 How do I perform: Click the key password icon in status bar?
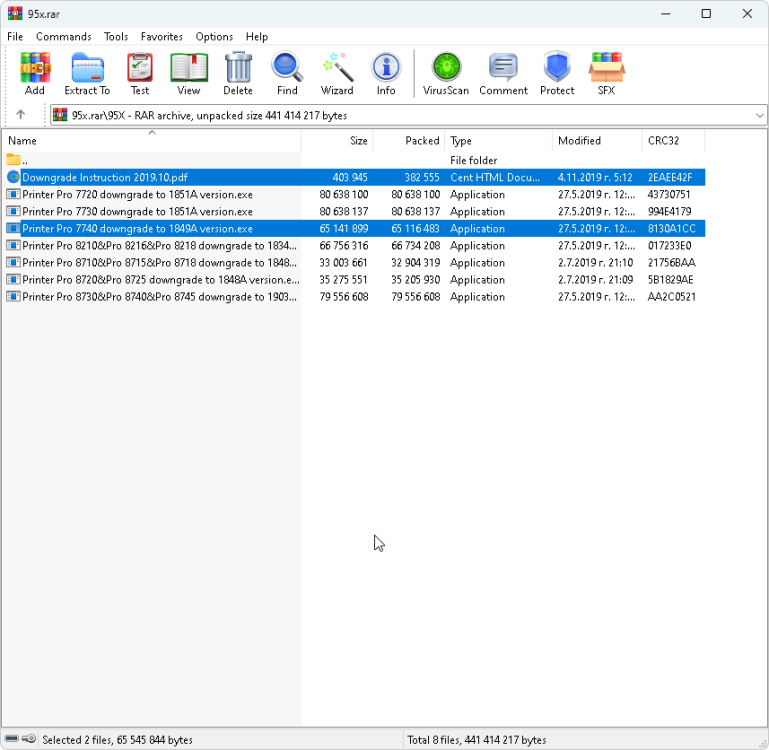(29, 739)
